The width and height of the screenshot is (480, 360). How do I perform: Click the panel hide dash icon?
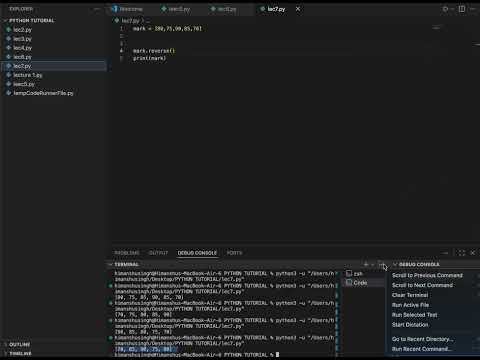click(x=445, y=253)
